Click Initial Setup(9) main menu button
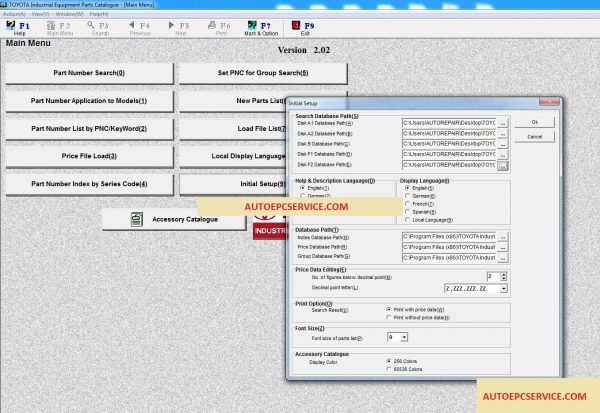The width and height of the screenshot is (600, 413). pos(233,184)
